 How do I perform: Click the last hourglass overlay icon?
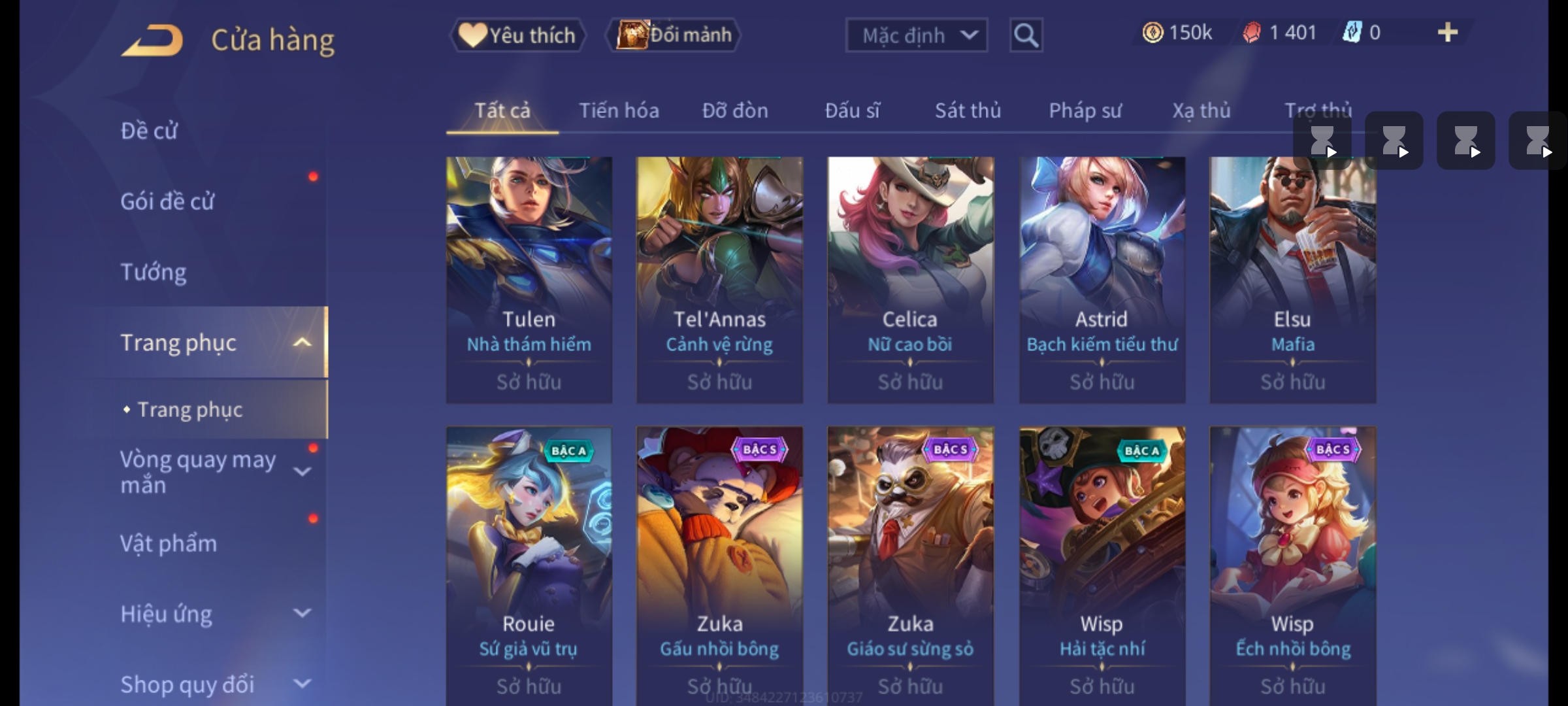click(1537, 141)
